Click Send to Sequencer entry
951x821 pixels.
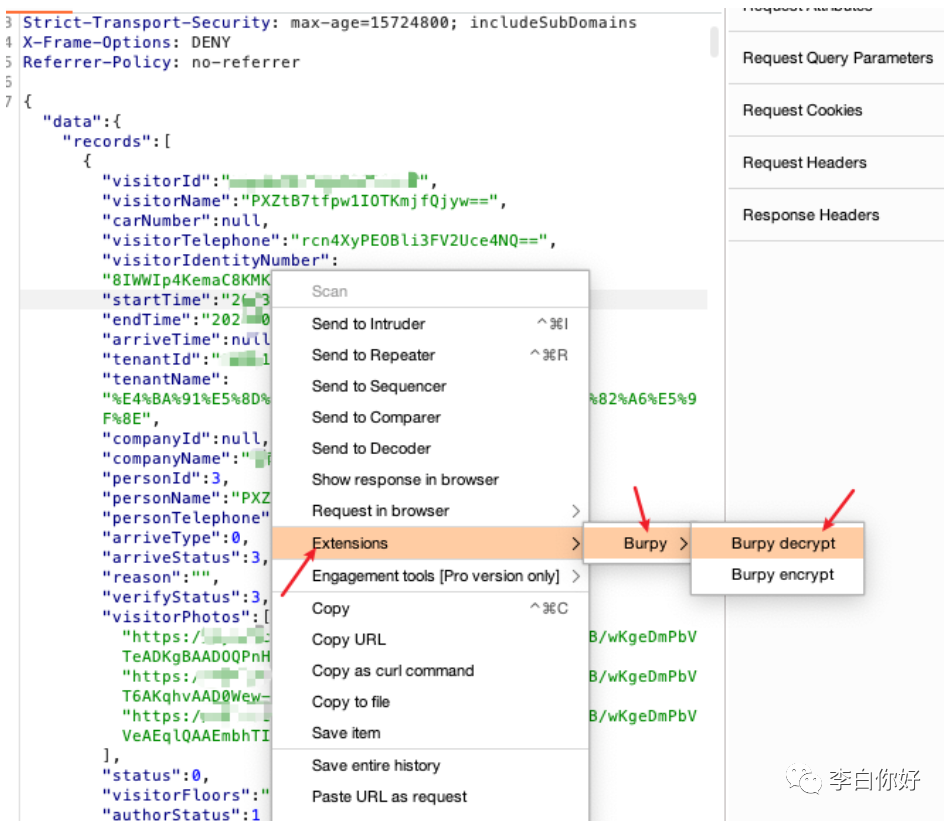point(430,386)
